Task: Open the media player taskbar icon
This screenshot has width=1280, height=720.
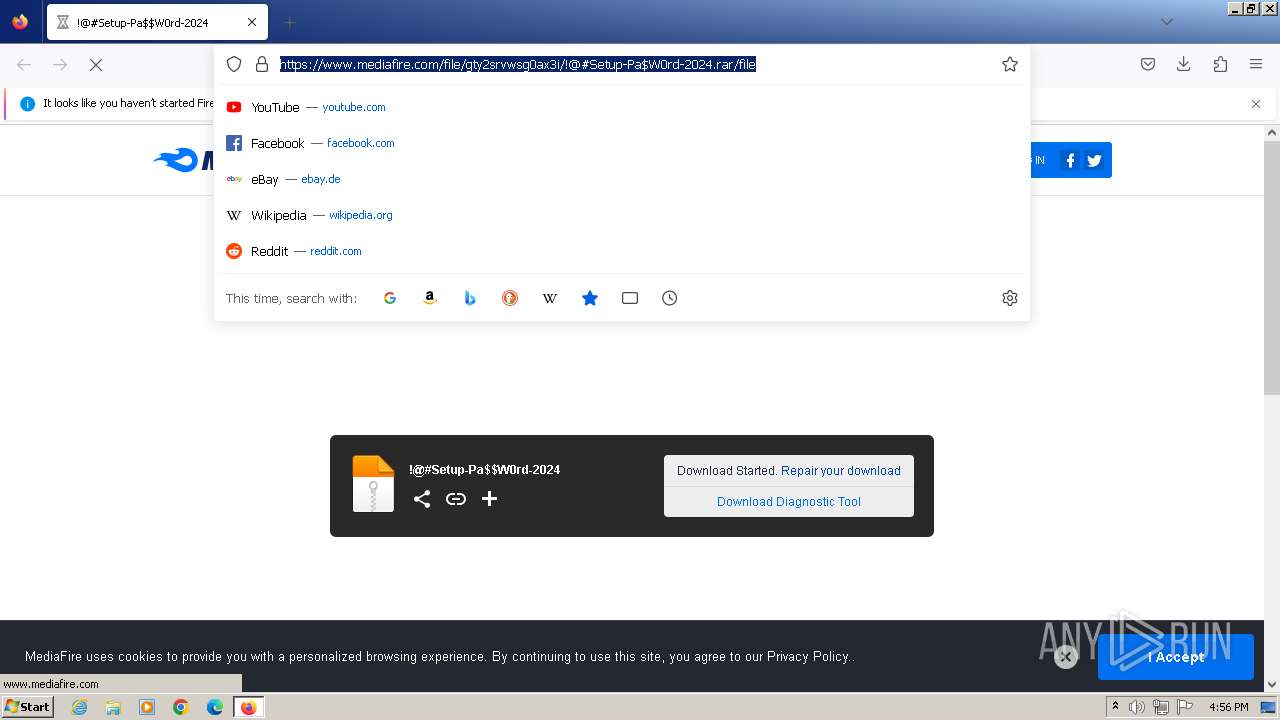Action: click(147, 707)
